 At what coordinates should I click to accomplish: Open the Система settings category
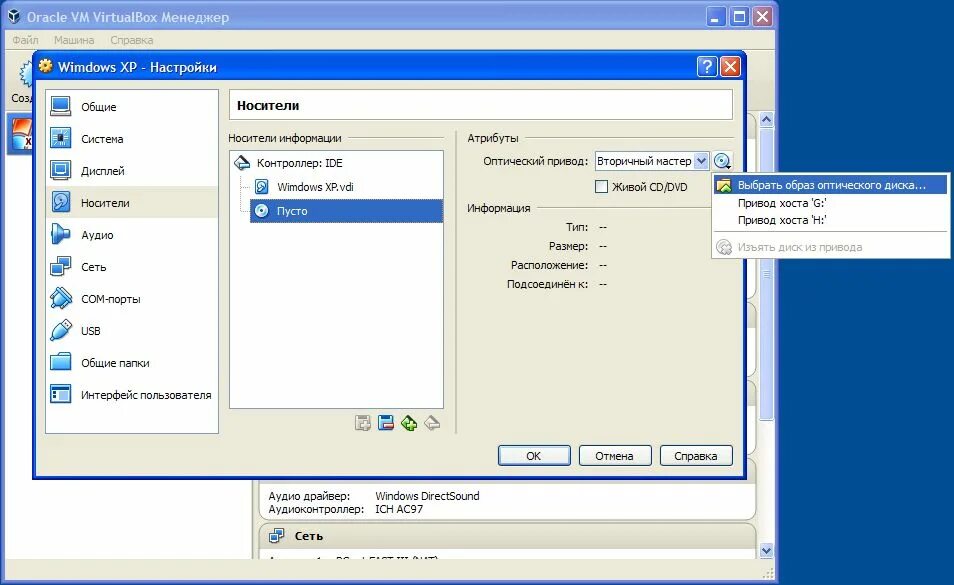(x=131, y=139)
